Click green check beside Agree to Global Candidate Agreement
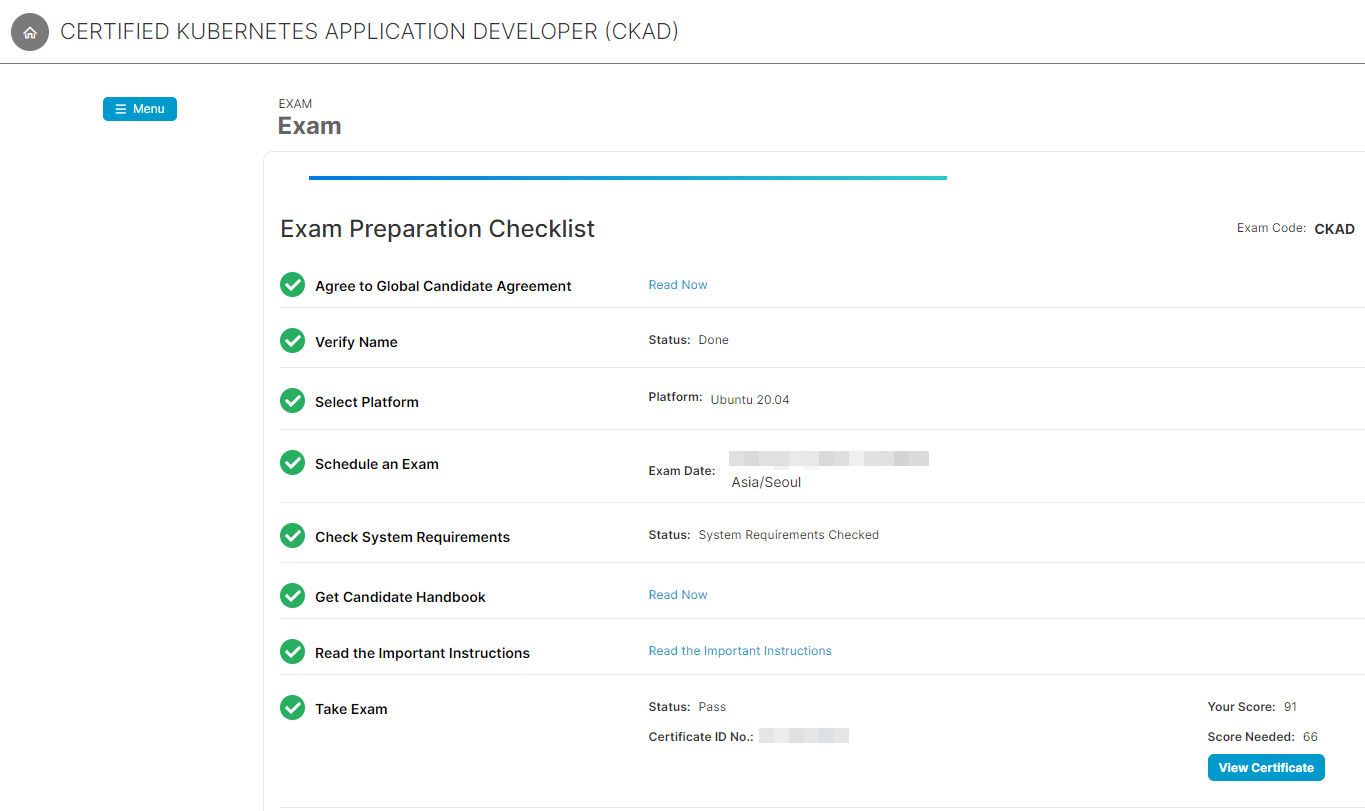 (292, 285)
